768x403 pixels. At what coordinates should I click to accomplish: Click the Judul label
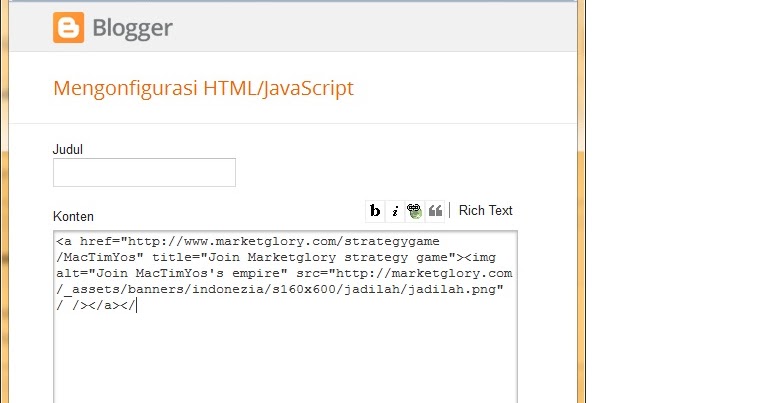[68, 149]
